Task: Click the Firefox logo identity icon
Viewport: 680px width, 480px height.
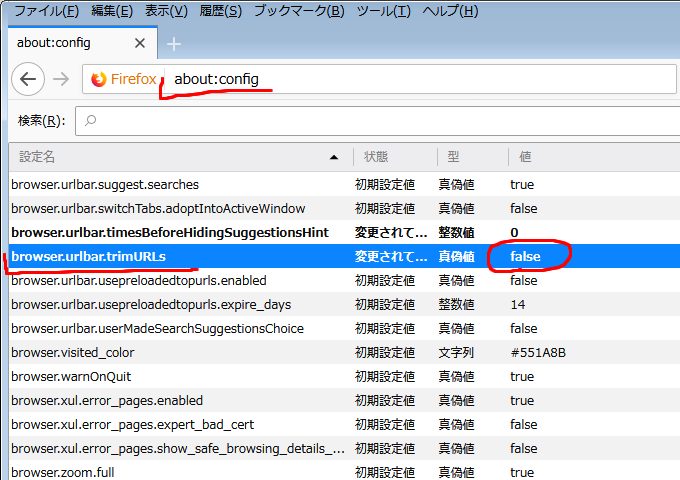Action: [x=99, y=79]
